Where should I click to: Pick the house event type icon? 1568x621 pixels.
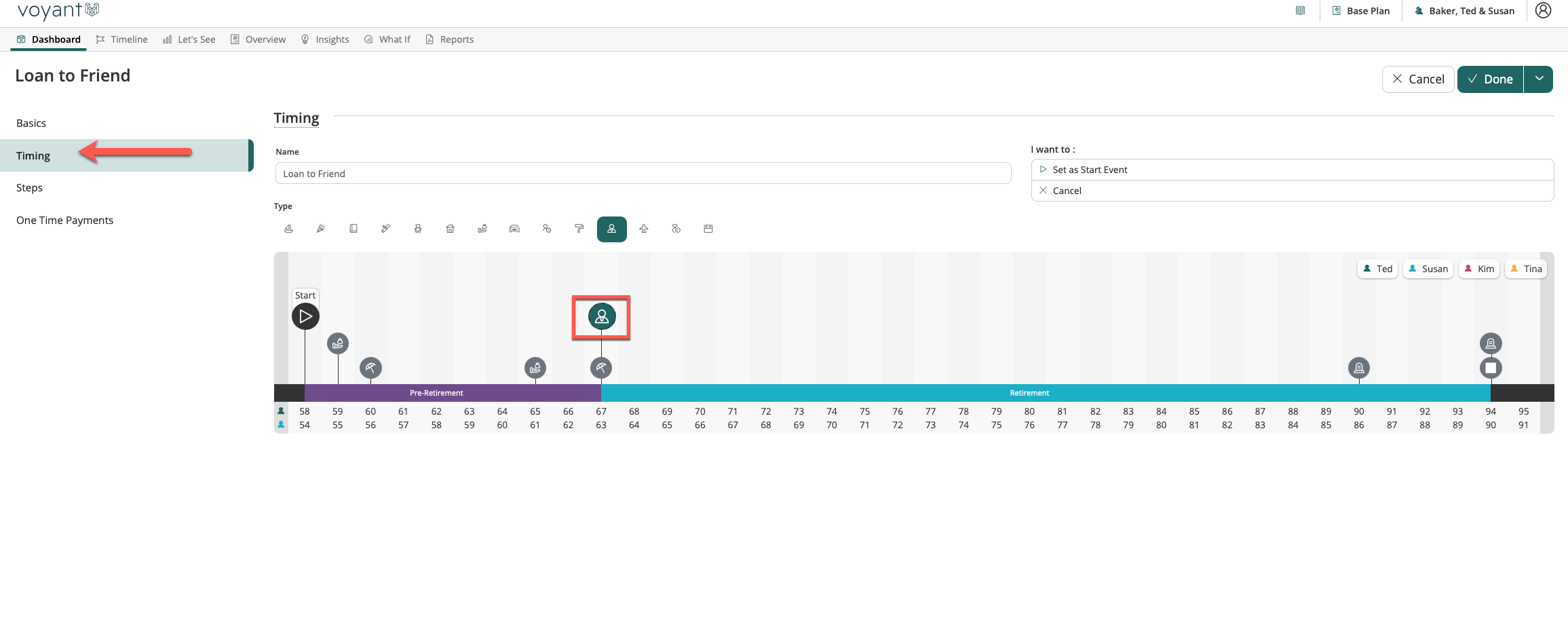(450, 229)
